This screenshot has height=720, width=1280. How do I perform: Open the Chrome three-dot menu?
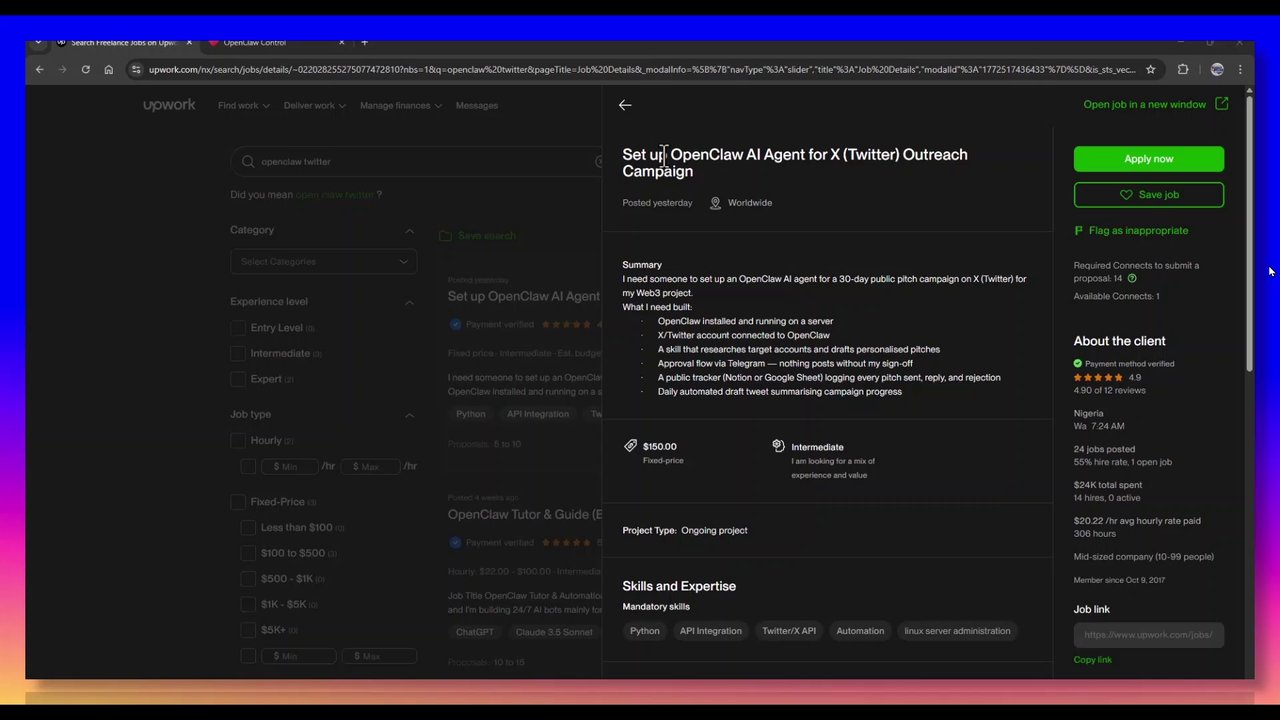point(1240,69)
